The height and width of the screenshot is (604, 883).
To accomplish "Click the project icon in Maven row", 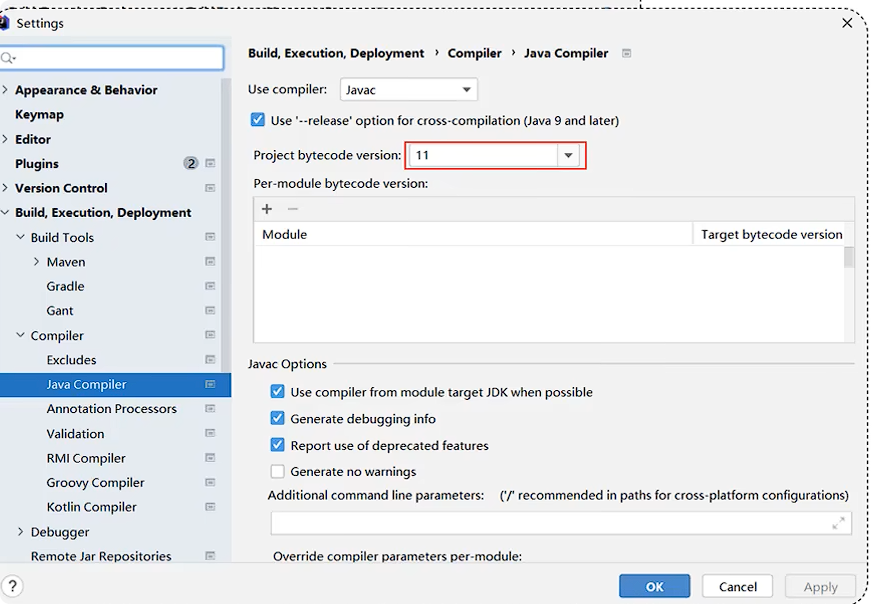I will pos(210,262).
